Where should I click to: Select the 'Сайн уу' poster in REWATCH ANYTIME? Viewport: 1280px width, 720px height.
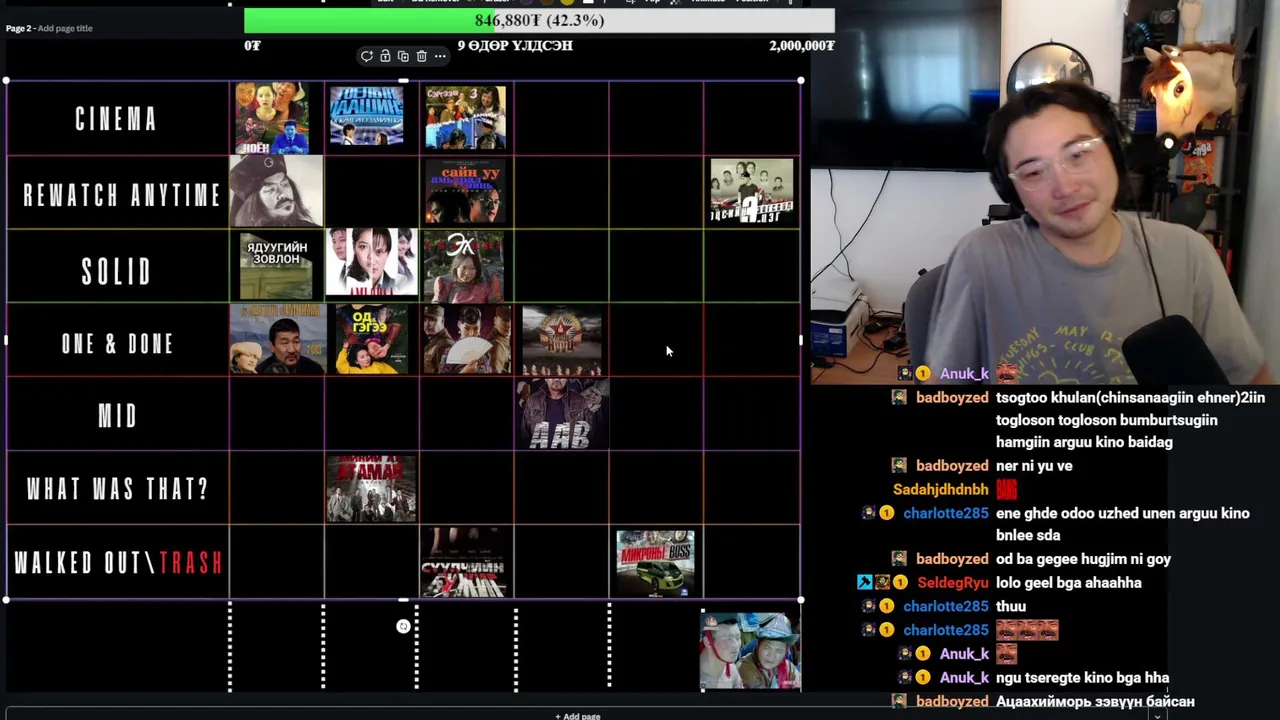click(x=465, y=191)
